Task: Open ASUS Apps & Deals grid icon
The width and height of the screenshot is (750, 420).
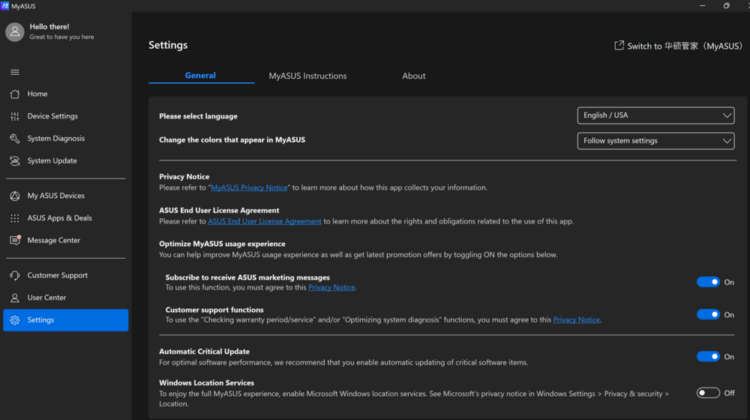Action: click(15, 218)
